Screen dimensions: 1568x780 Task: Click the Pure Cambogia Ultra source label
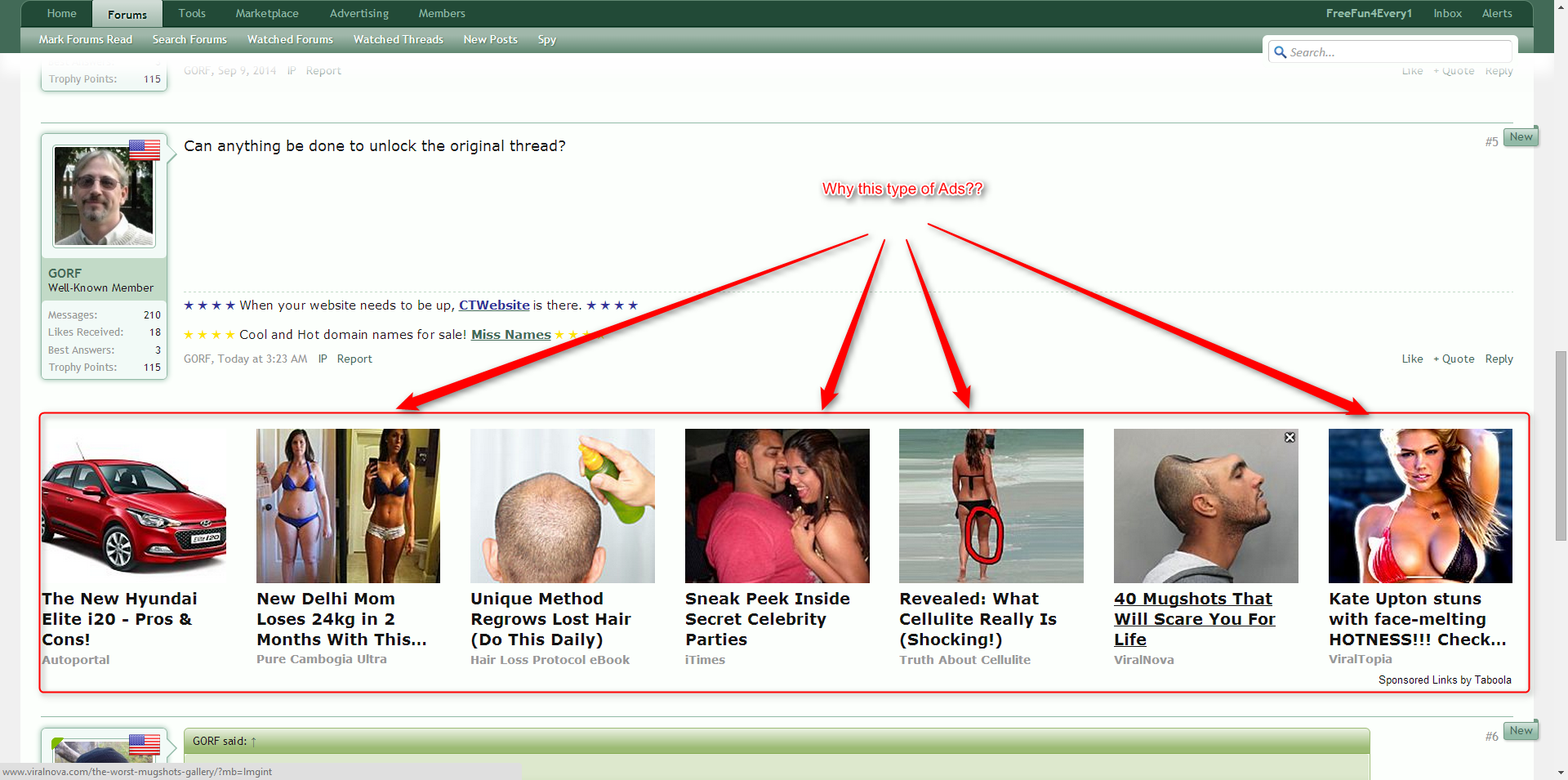click(322, 659)
